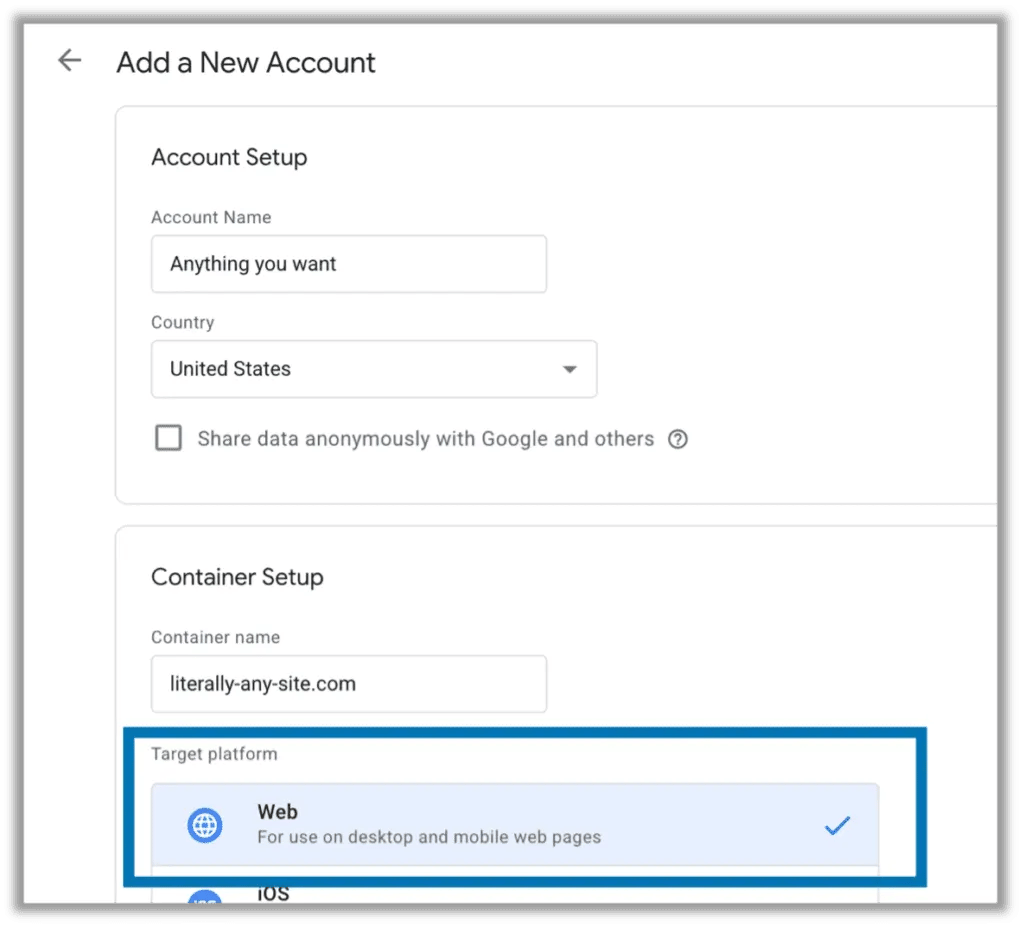The width and height of the screenshot is (1024, 929).
Task: Click the 'Container name' label
Action: tap(216, 637)
